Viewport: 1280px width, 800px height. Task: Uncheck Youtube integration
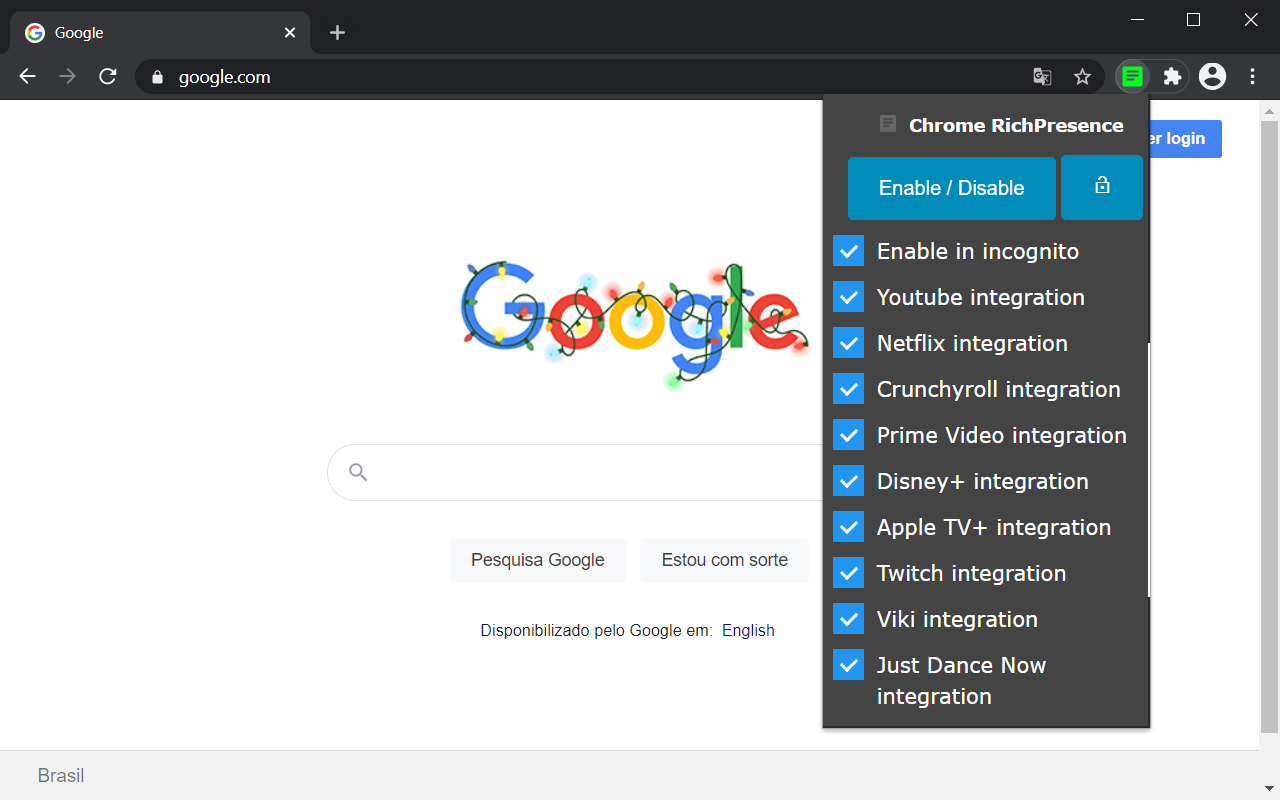(x=848, y=297)
